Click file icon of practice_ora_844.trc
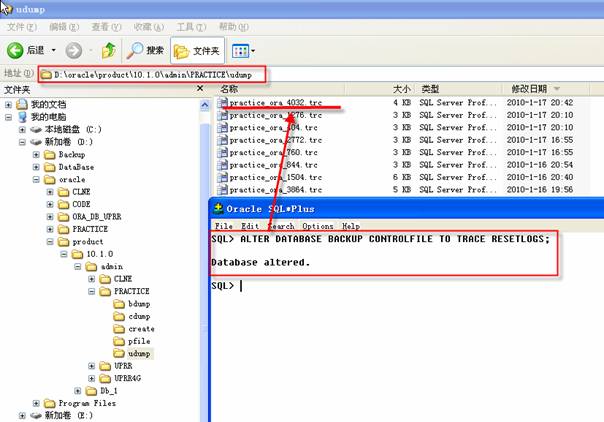 pyautogui.click(x=223, y=165)
